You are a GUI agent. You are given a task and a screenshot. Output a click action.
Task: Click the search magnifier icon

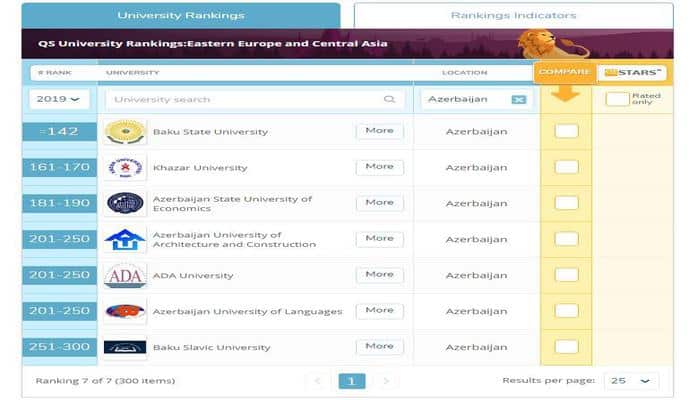coord(389,100)
